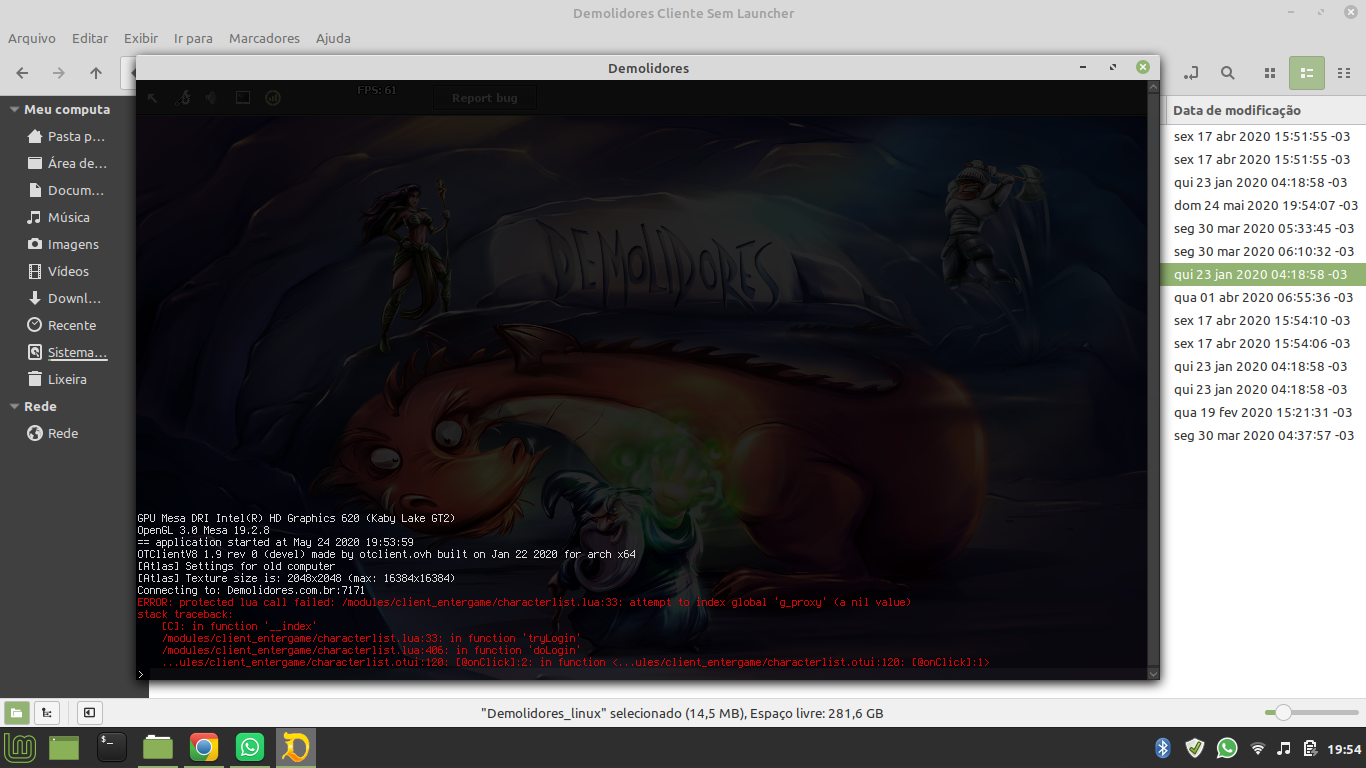Sort by the Data de modificação column
Viewport: 1366px width, 768px height.
pyautogui.click(x=1264, y=110)
